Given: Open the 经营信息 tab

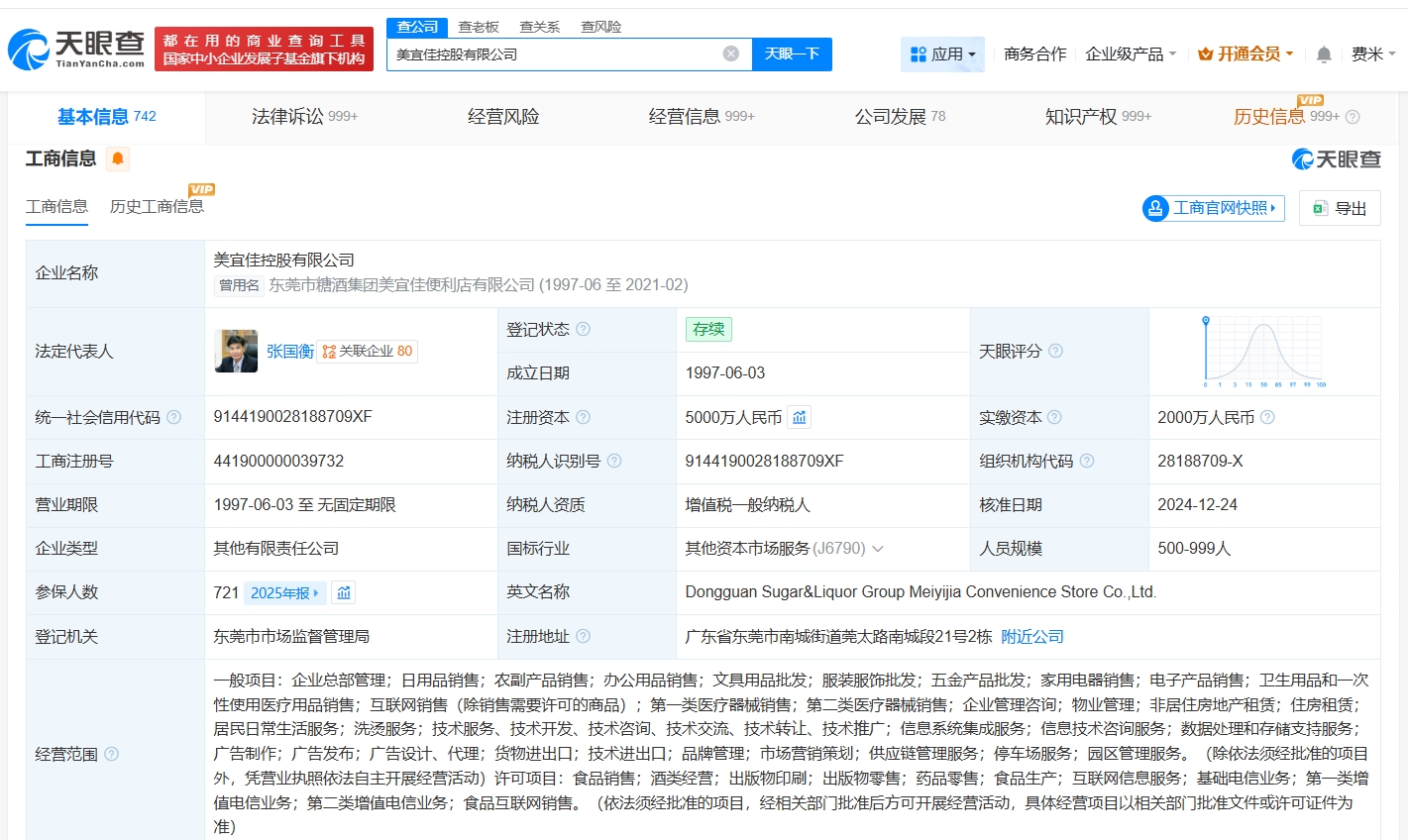Looking at the screenshot, I should coord(702,117).
